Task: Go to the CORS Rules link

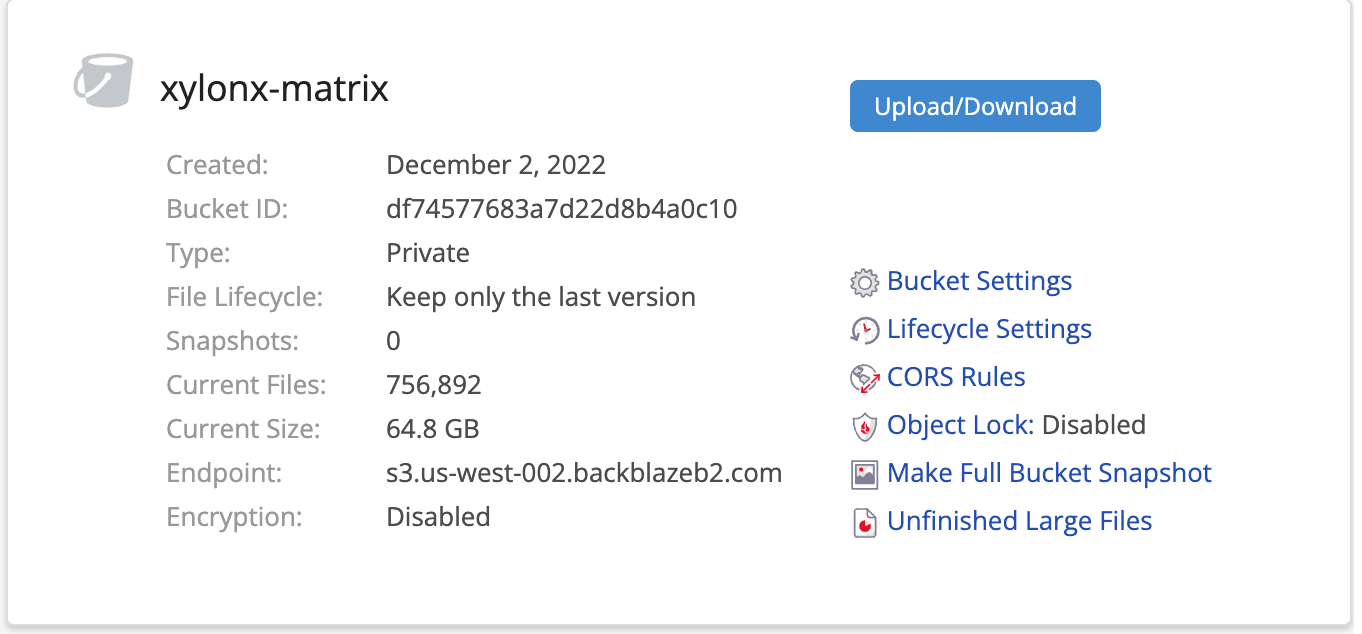Action: click(x=956, y=377)
